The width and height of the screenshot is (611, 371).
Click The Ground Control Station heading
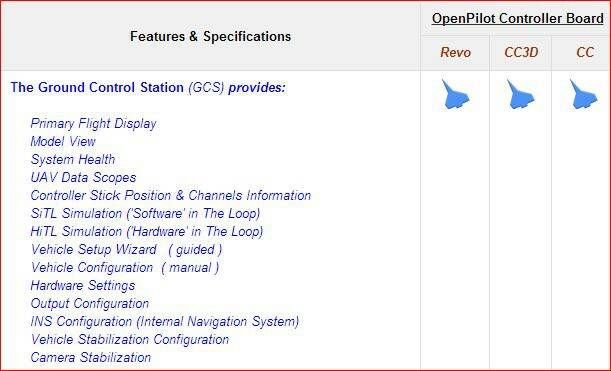coord(148,87)
